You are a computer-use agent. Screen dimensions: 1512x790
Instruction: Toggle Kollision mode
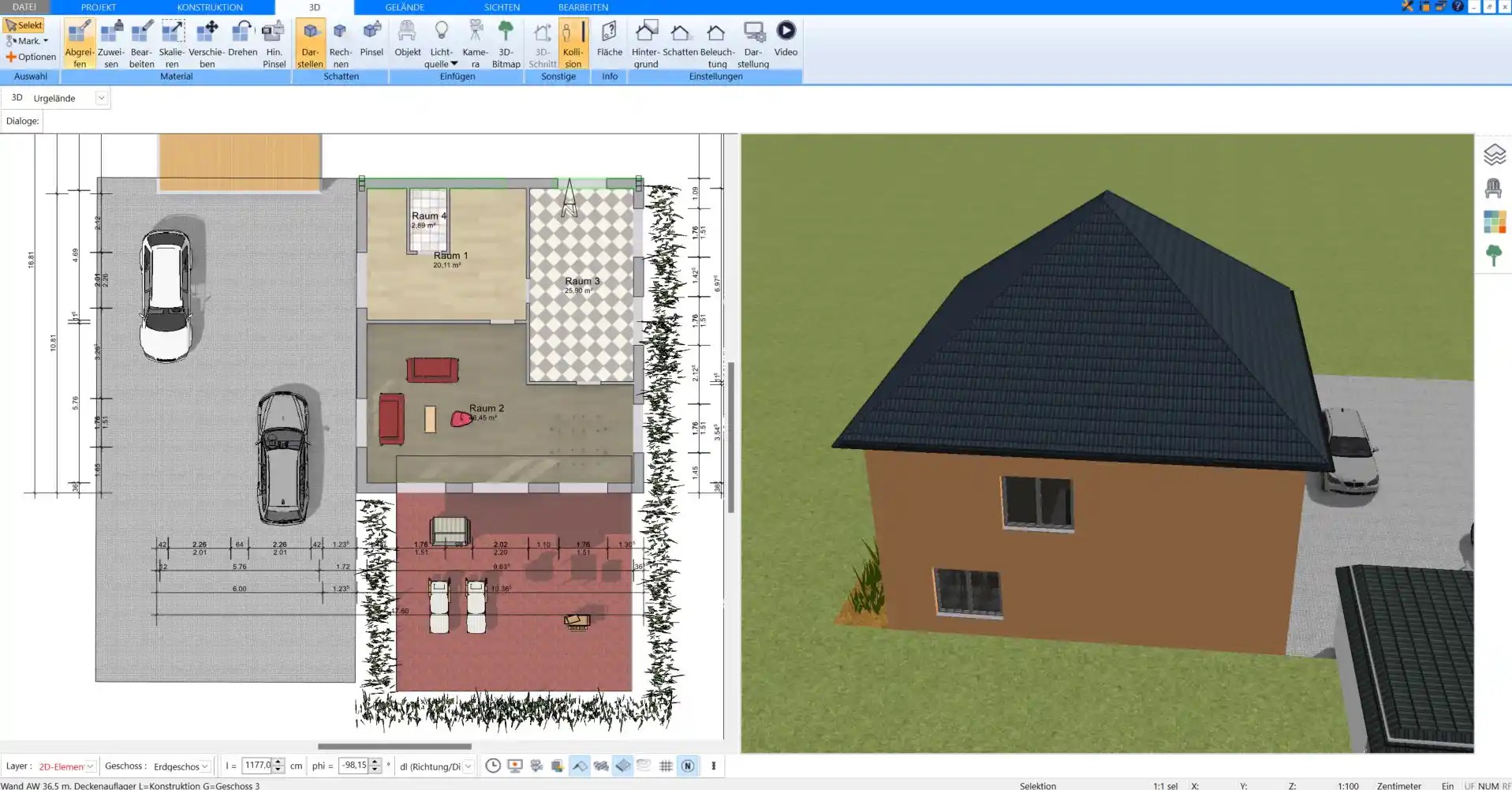click(x=573, y=43)
